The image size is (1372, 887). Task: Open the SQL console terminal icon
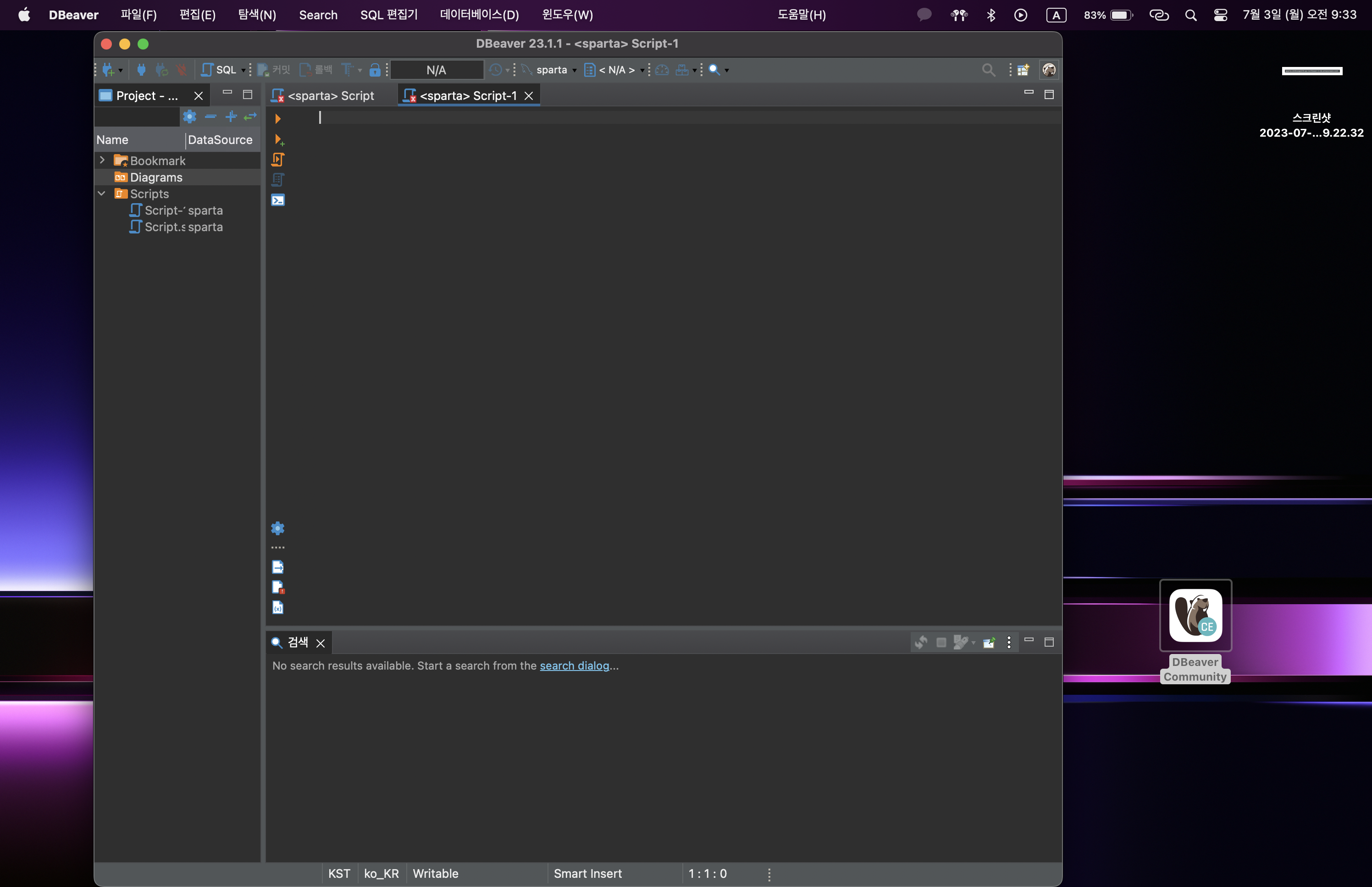278,200
